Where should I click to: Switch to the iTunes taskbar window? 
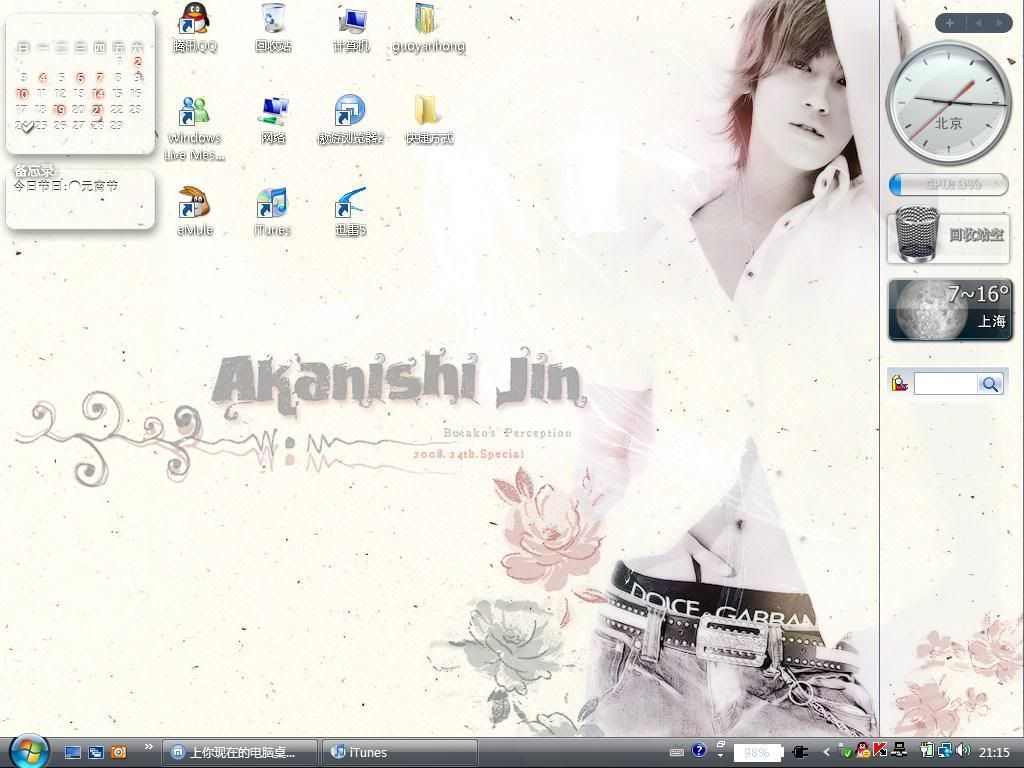pos(400,752)
